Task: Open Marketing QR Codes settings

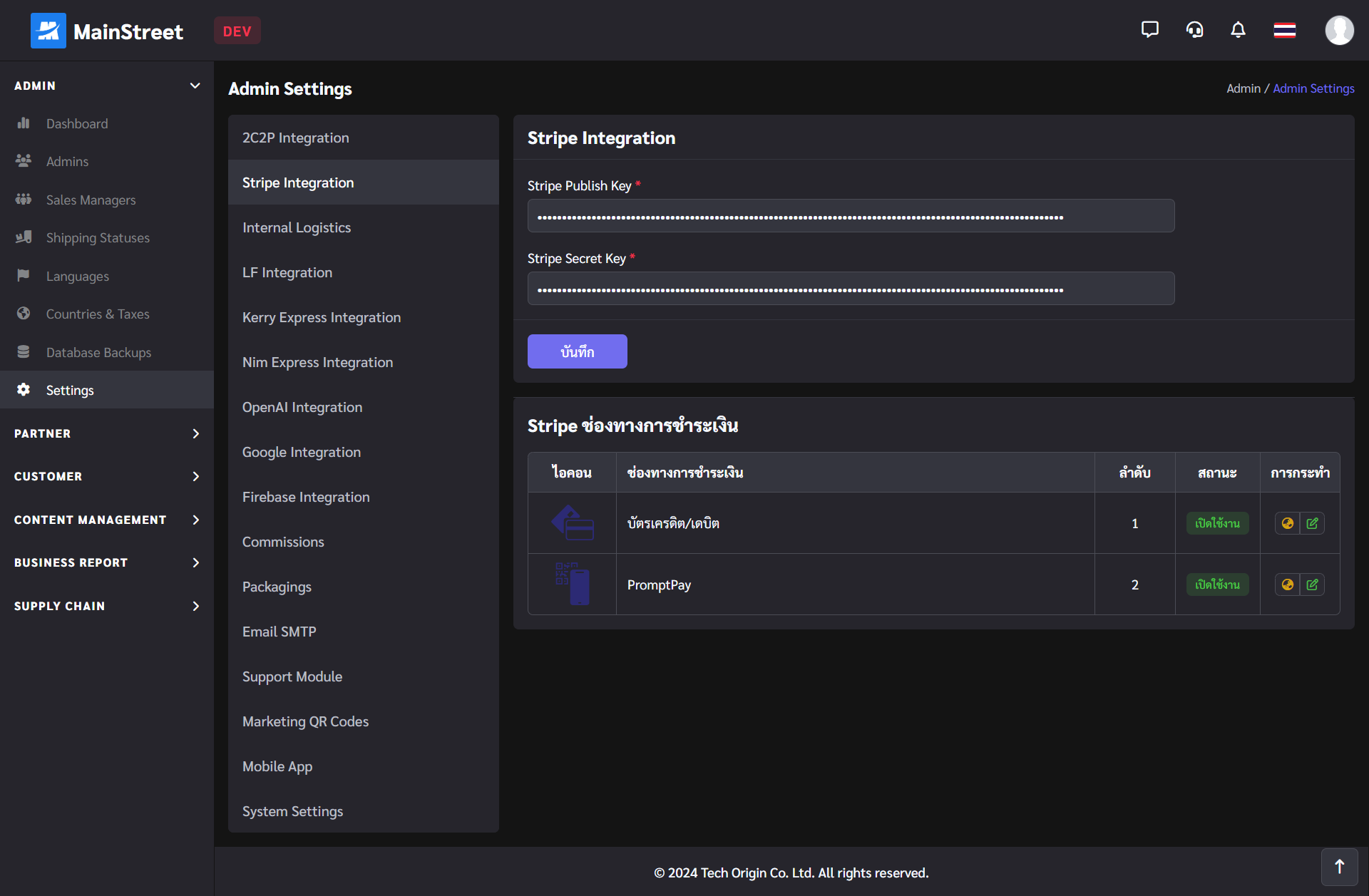Action: click(x=364, y=721)
